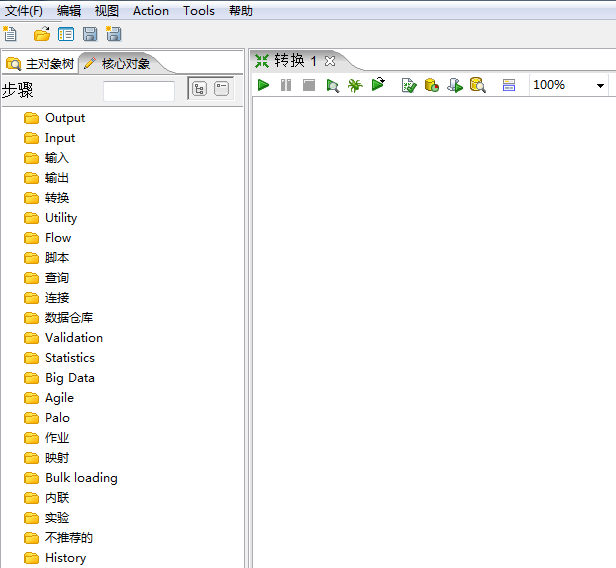Pause the running transformation

tap(286, 85)
